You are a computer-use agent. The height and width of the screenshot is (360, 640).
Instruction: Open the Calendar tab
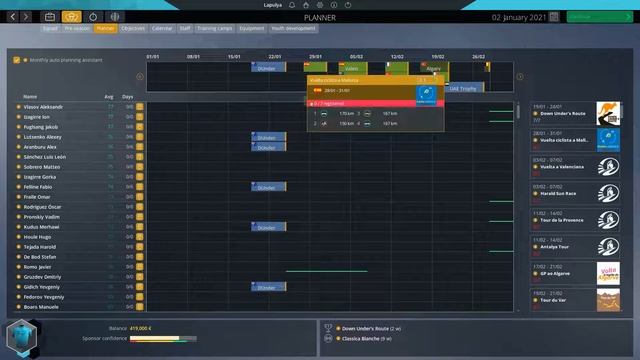point(162,29)
